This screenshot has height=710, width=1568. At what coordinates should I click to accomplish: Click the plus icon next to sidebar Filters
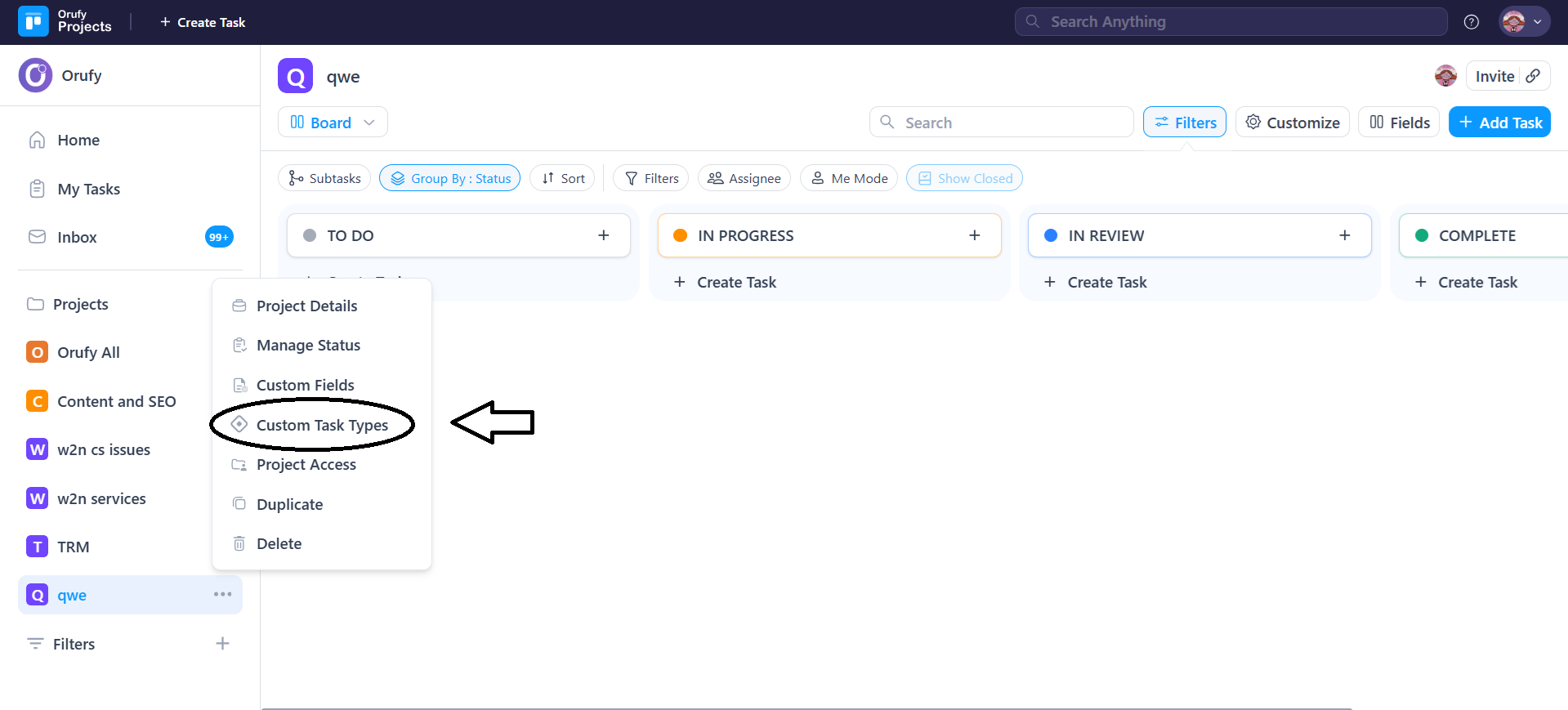point(222,644)
